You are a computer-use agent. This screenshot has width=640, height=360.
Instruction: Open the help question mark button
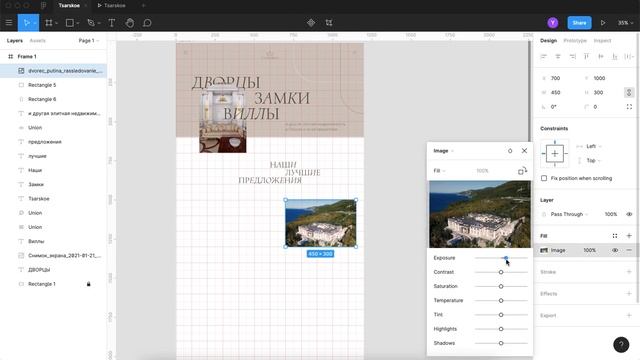point(621,344)
